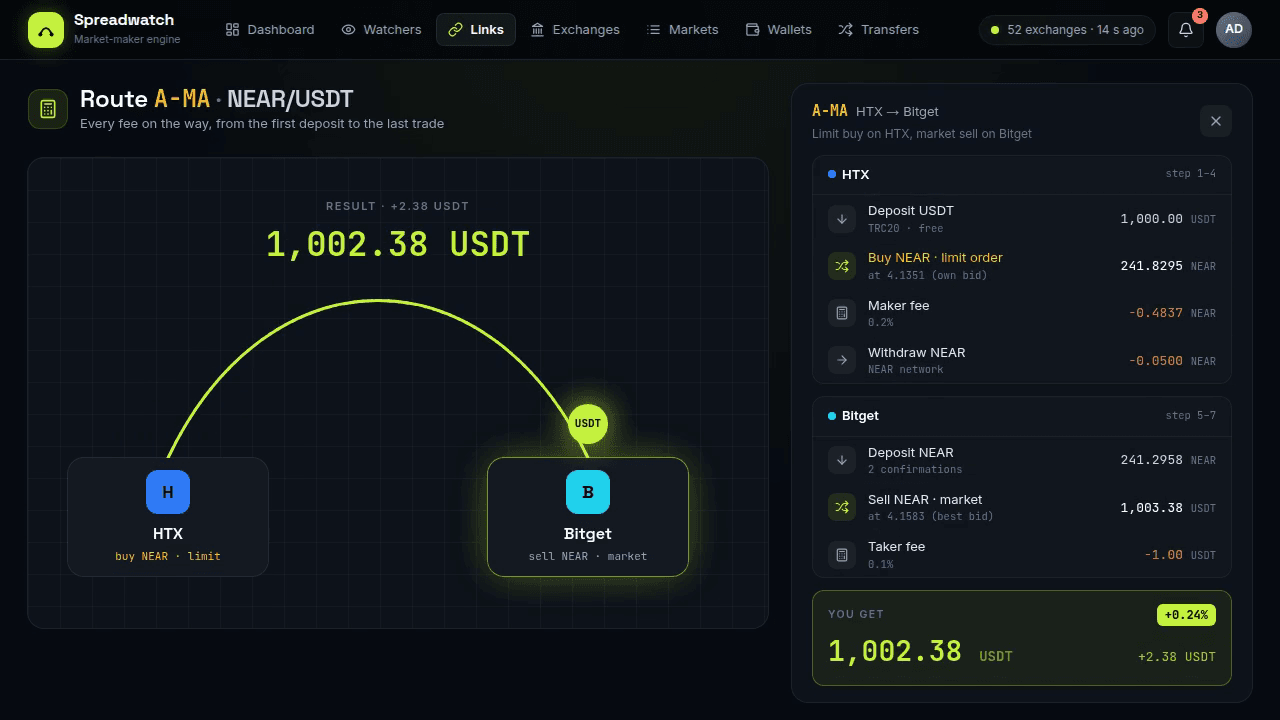Click the 1,000.00 USDT deposit amount
1280x720 pixels.
[1168, 219]
